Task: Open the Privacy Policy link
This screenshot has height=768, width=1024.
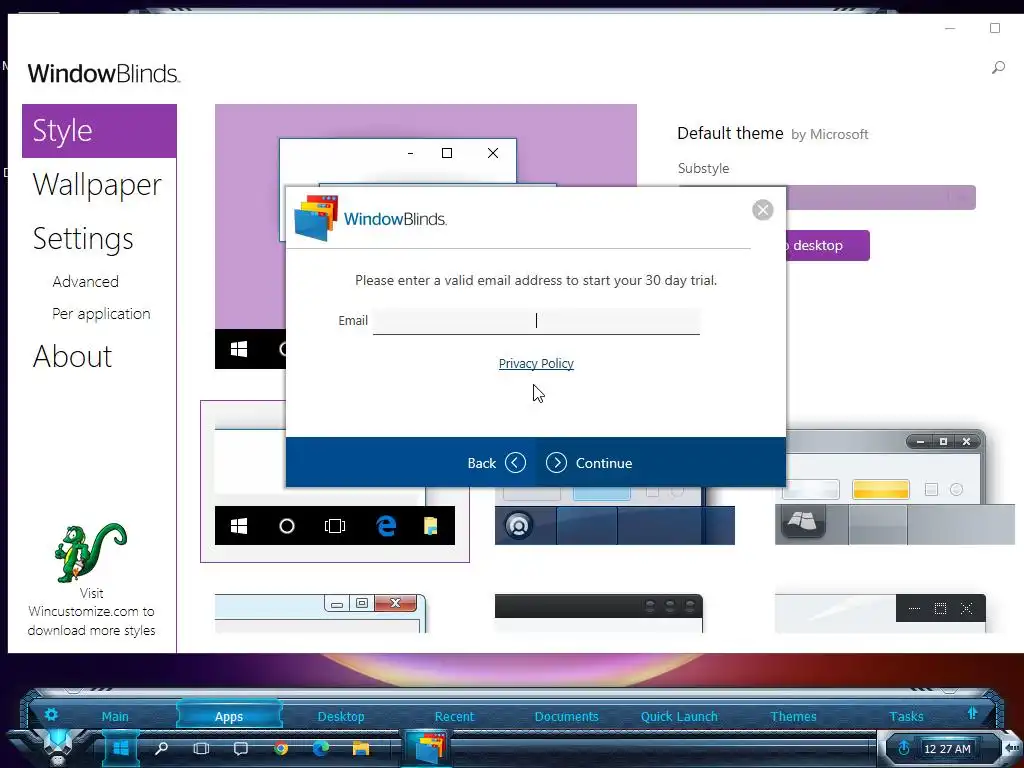Action: [536, 363]
